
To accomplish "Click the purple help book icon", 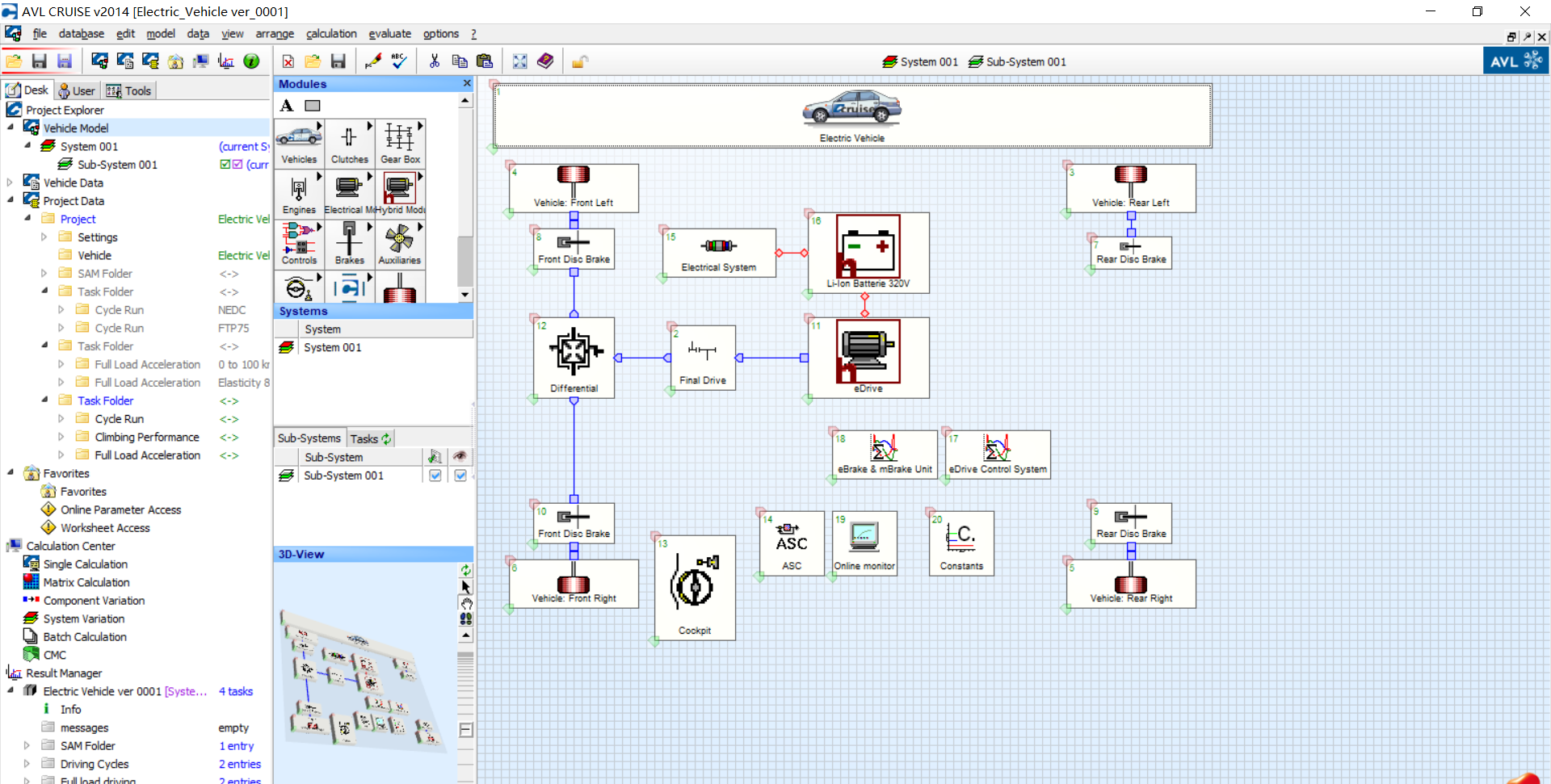I will coord(545,61).
